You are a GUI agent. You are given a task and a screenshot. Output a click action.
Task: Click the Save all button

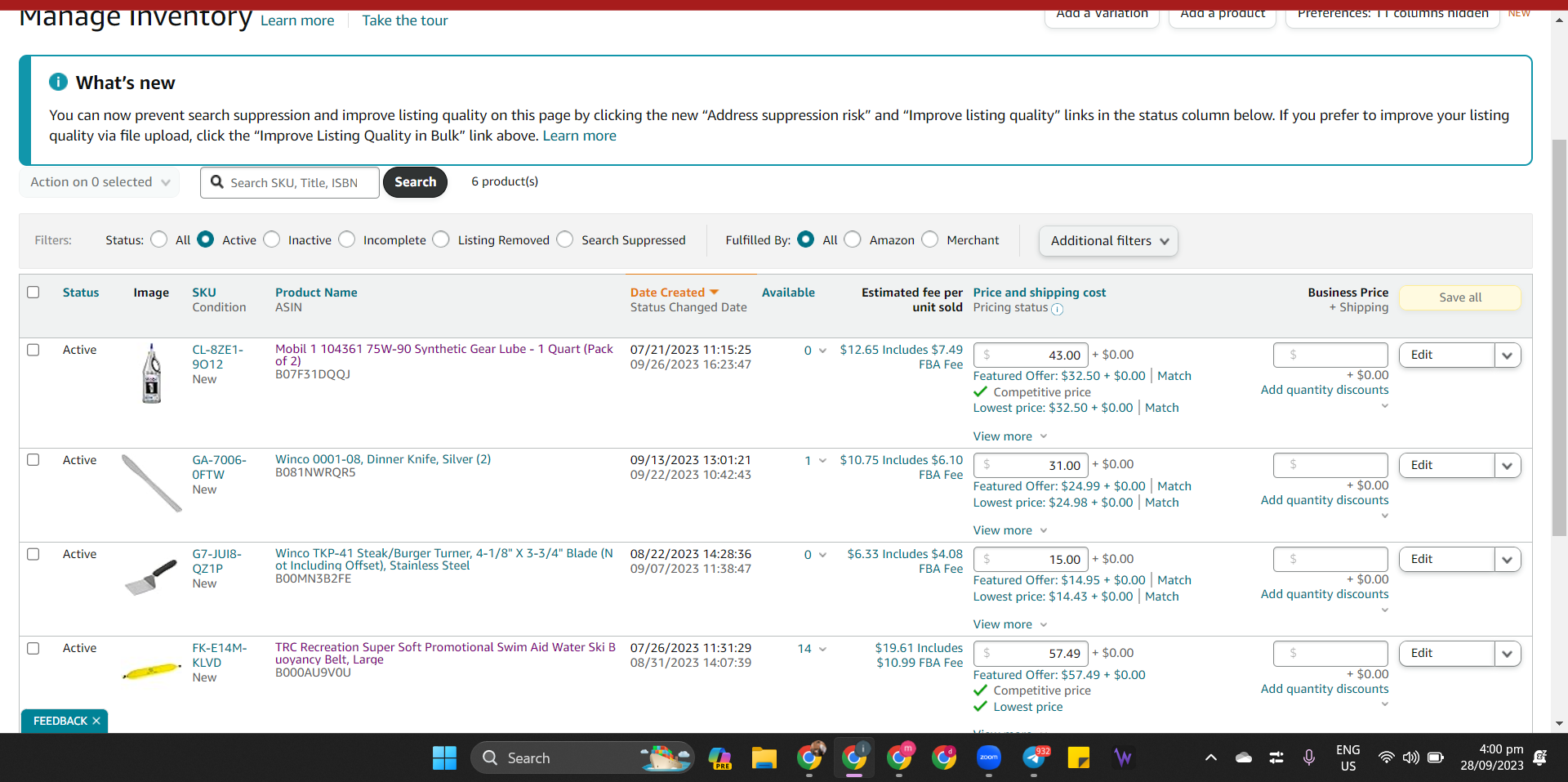[1460, 297]
